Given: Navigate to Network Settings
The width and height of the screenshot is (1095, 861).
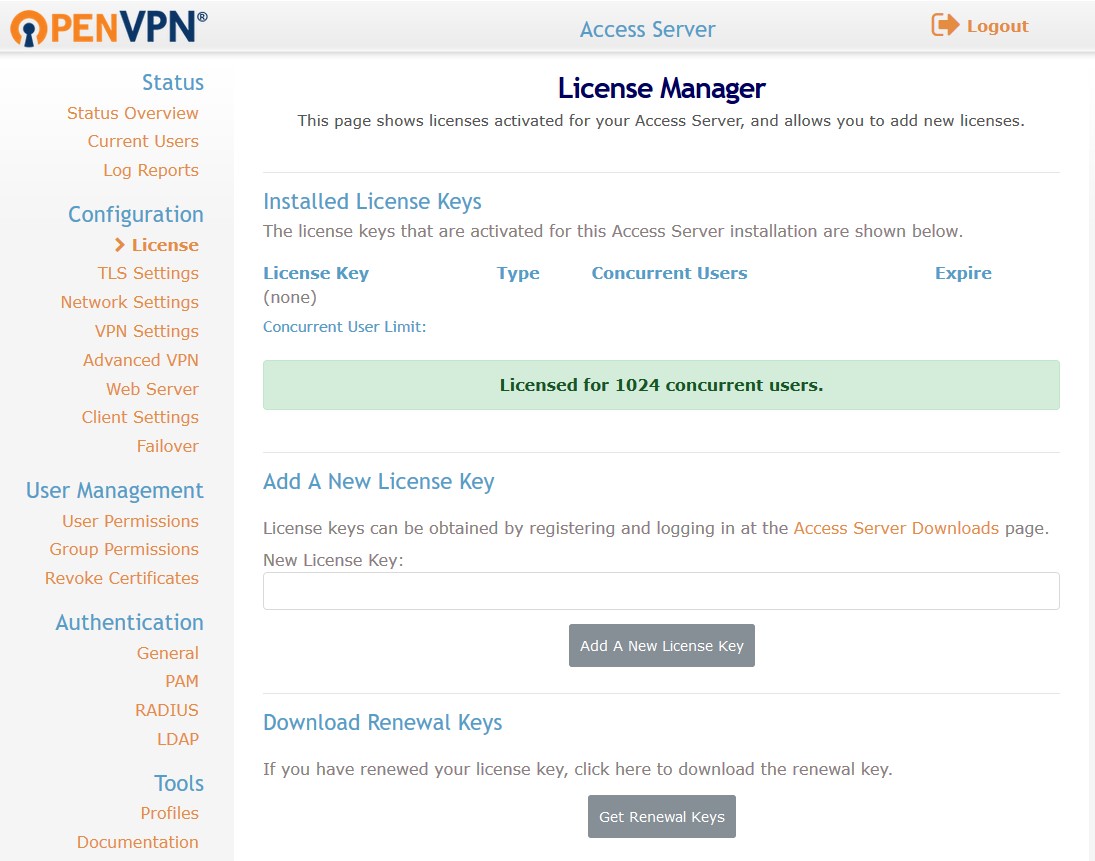Looking at the screenshot, I should (130, 302).
